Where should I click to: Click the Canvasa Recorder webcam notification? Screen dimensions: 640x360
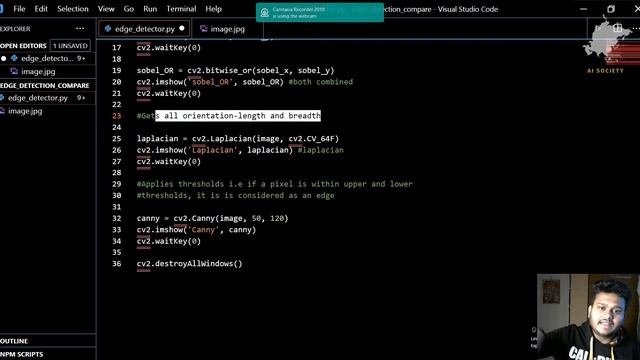[x=320, y=13]
